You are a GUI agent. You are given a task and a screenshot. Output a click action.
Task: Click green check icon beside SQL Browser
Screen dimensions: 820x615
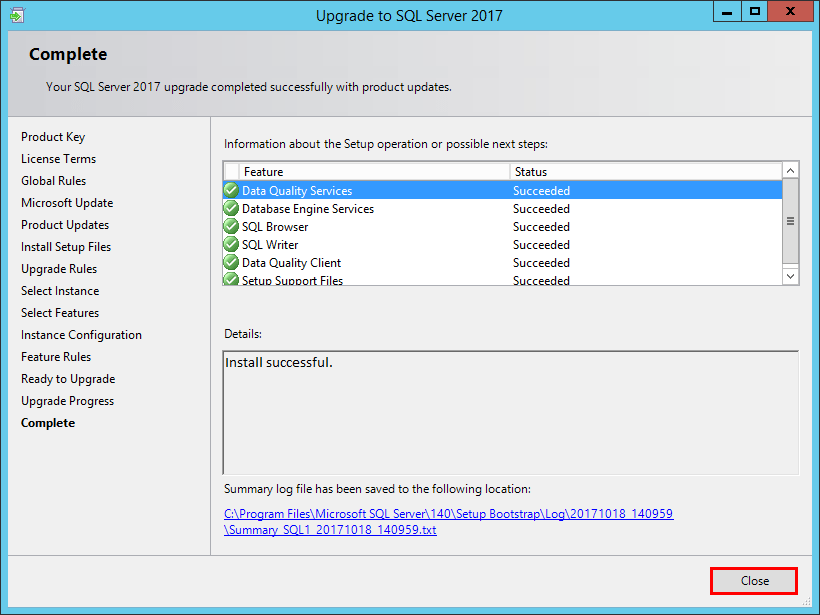pos(231,226)
